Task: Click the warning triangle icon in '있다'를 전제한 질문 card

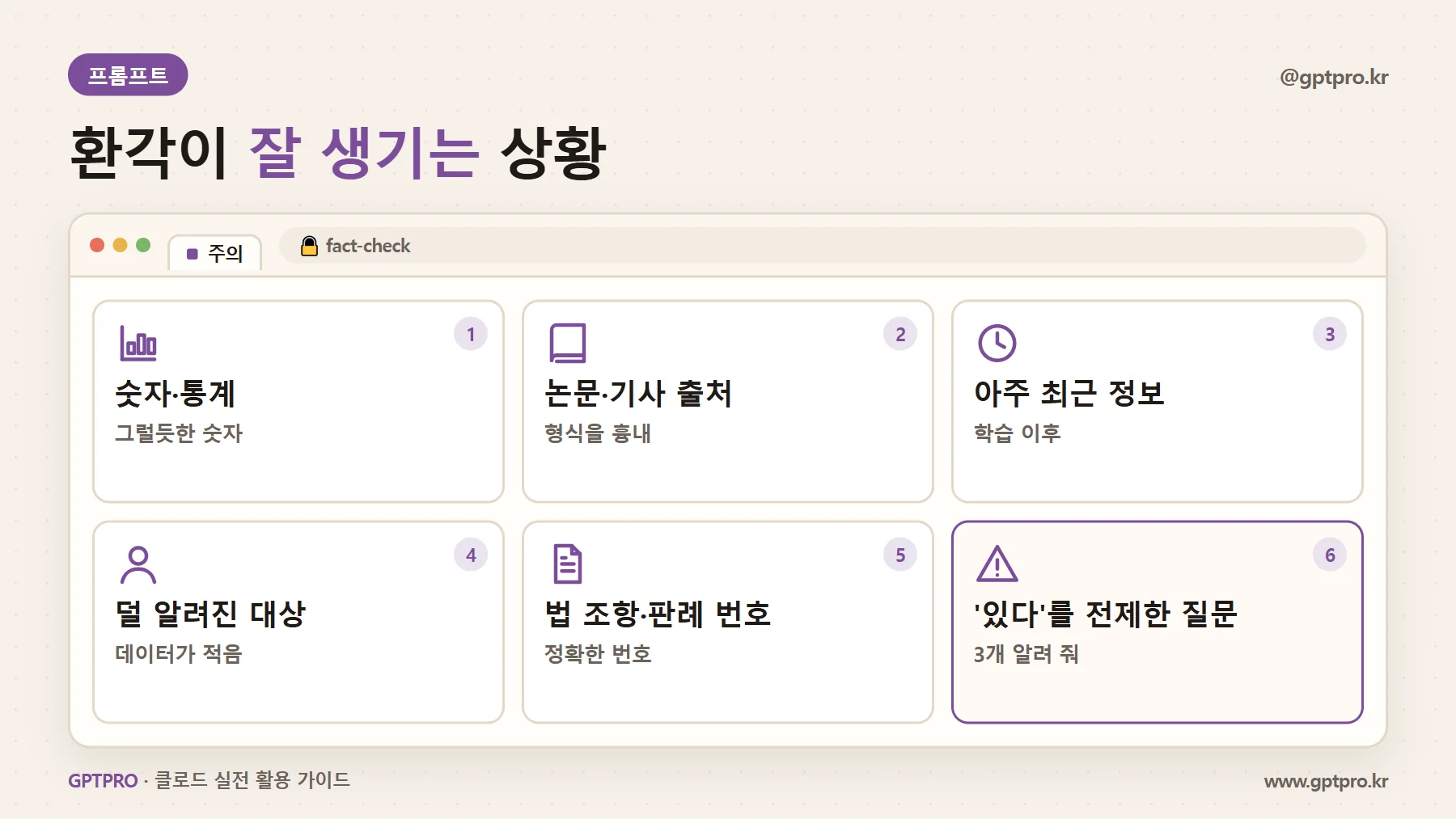Action: tap(997, 564)
